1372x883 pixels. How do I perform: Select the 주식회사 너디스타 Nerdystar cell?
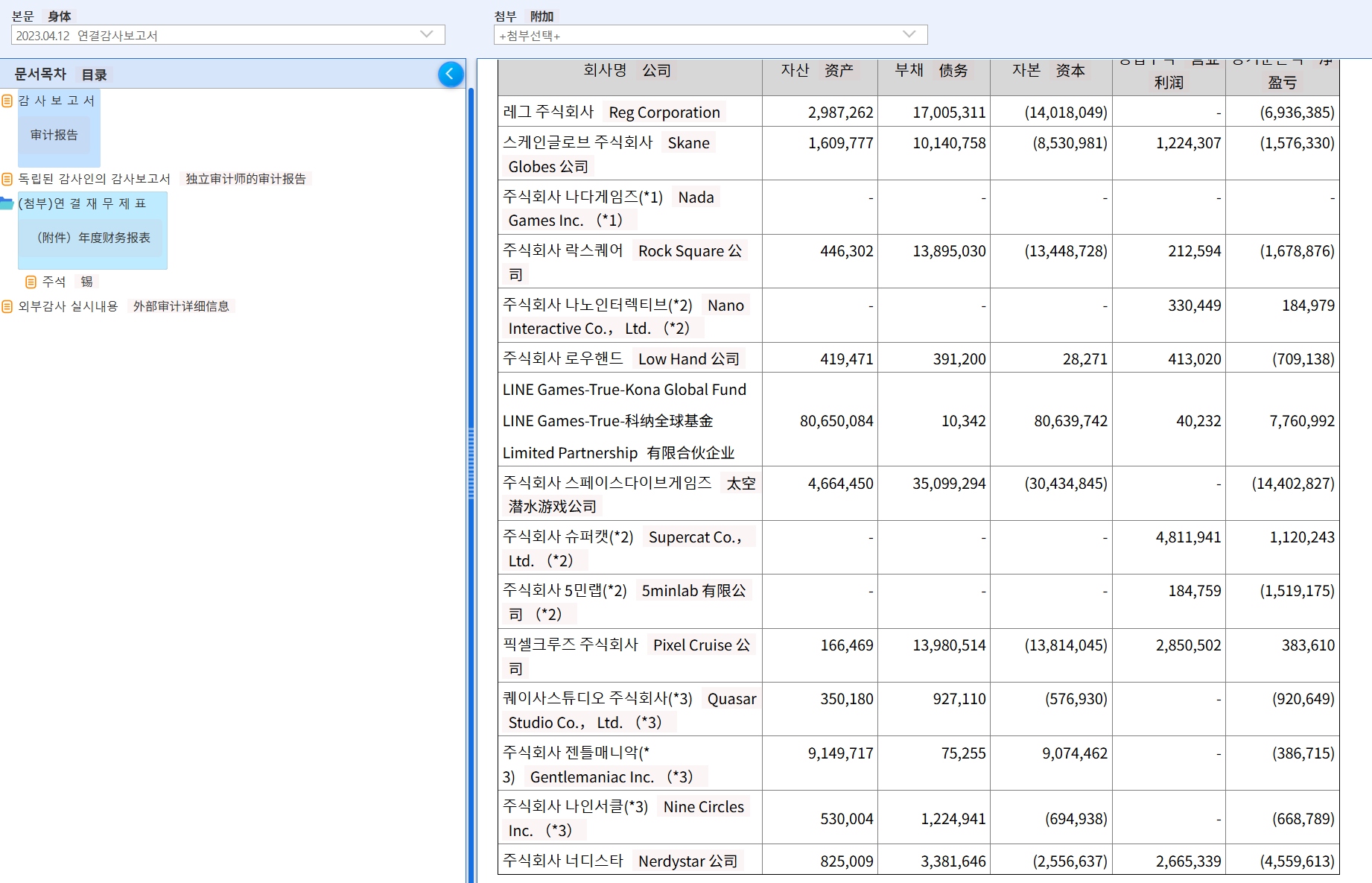click(x=630, y=860)
